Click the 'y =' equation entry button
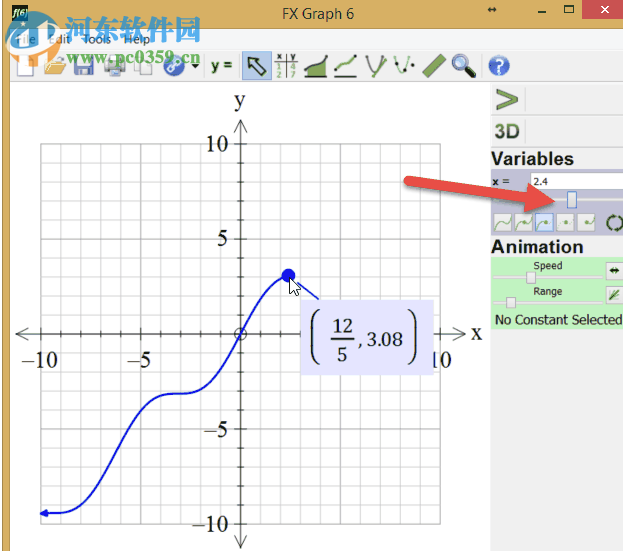 click(221, 66)
